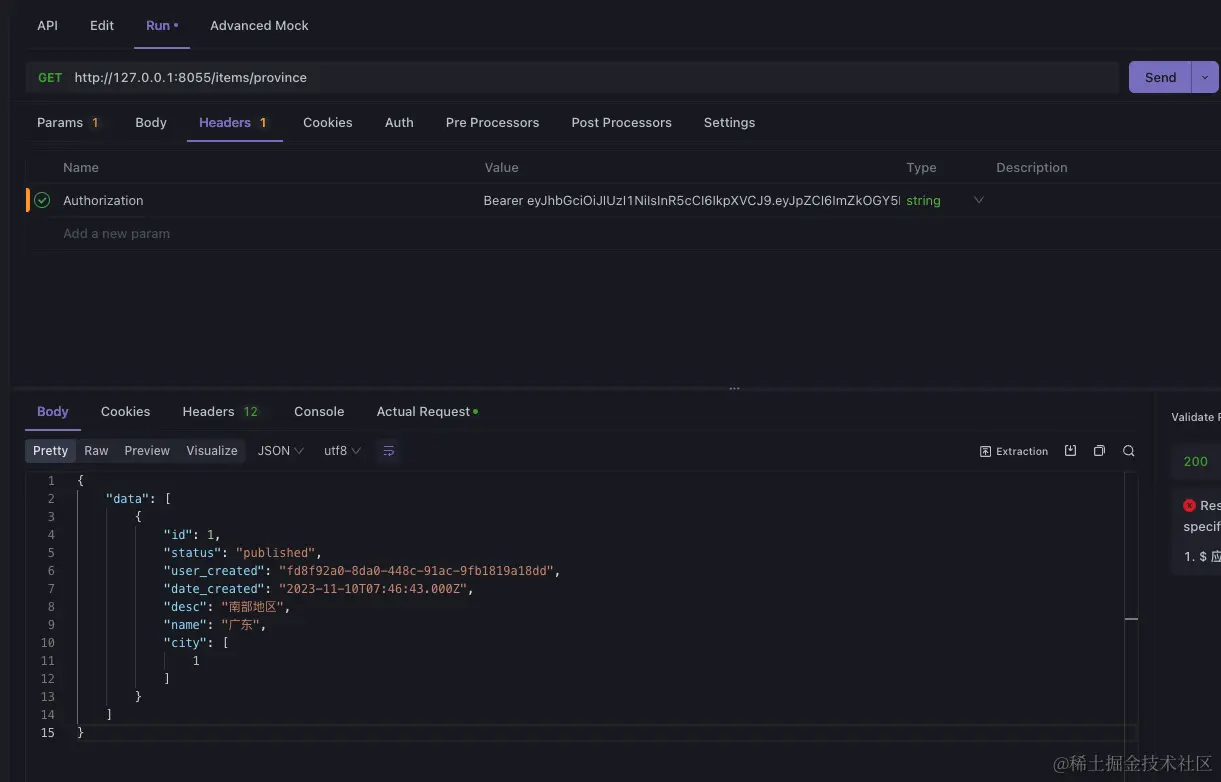Copy the response body via copy icon
This screenshot has height=782, width=1221.
(1099, 450)
